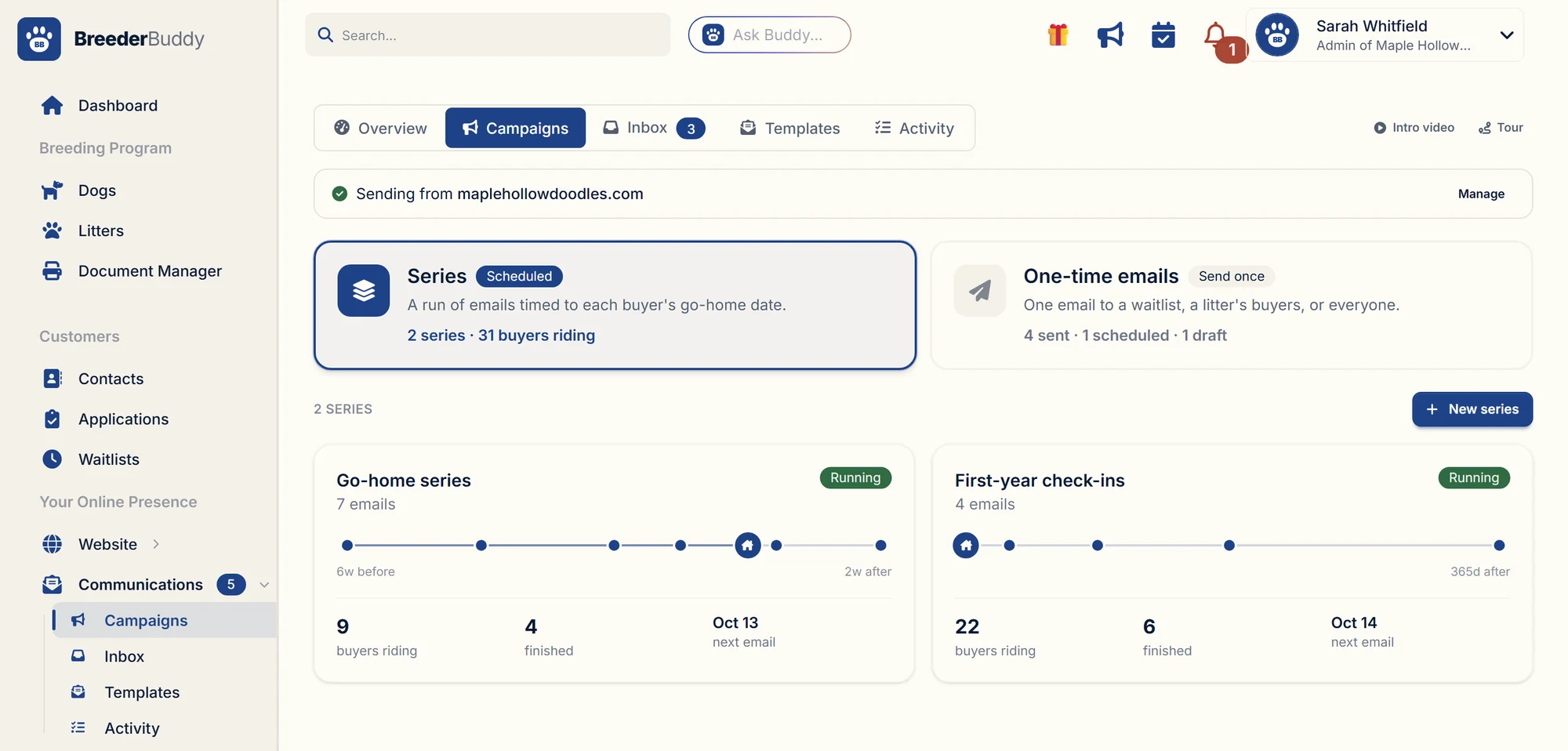
Task: Open the Templates tab
Action: pyautogui.click(x=790, y=128)
